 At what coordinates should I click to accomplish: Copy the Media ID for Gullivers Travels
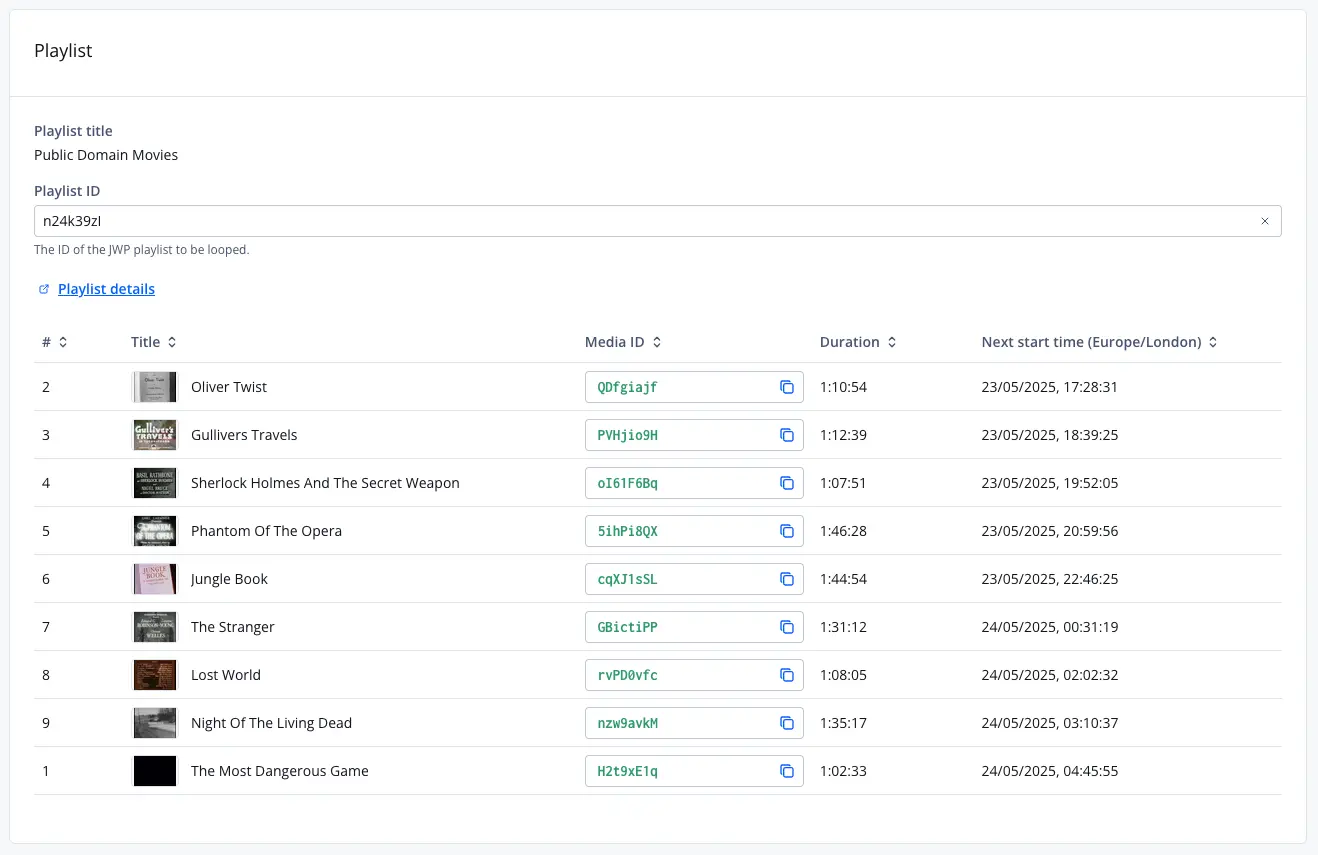point(787,435)
